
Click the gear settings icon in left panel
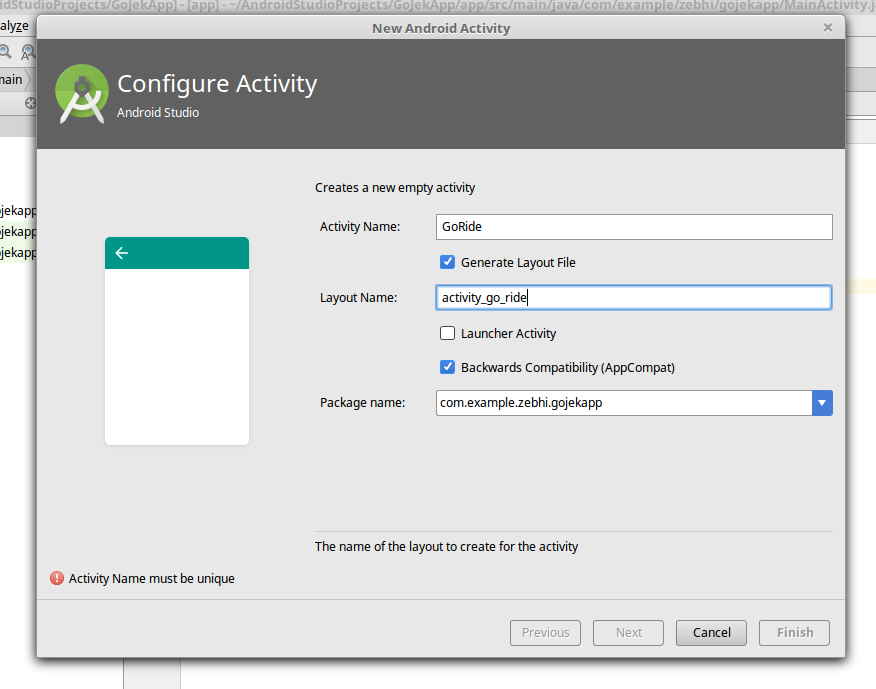coord(29,103)
